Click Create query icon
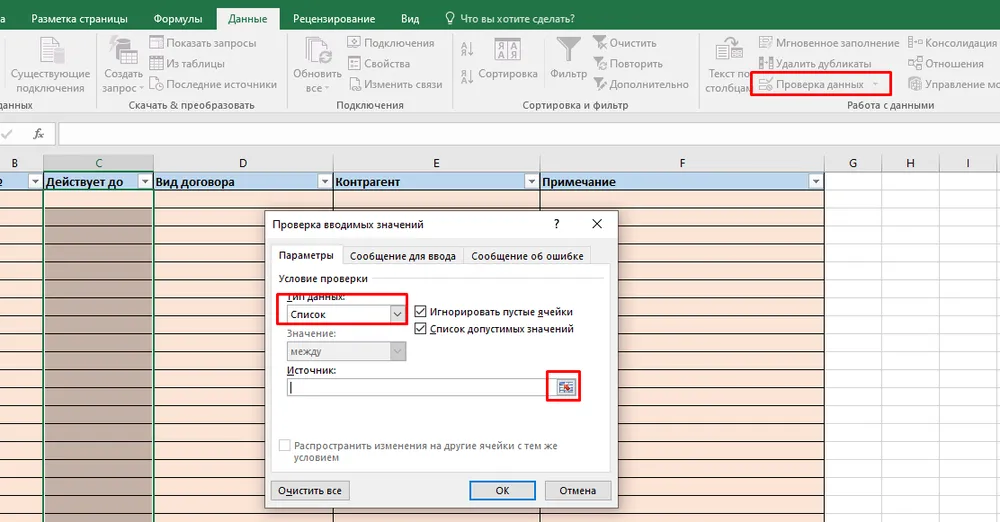 pos(123,51)
